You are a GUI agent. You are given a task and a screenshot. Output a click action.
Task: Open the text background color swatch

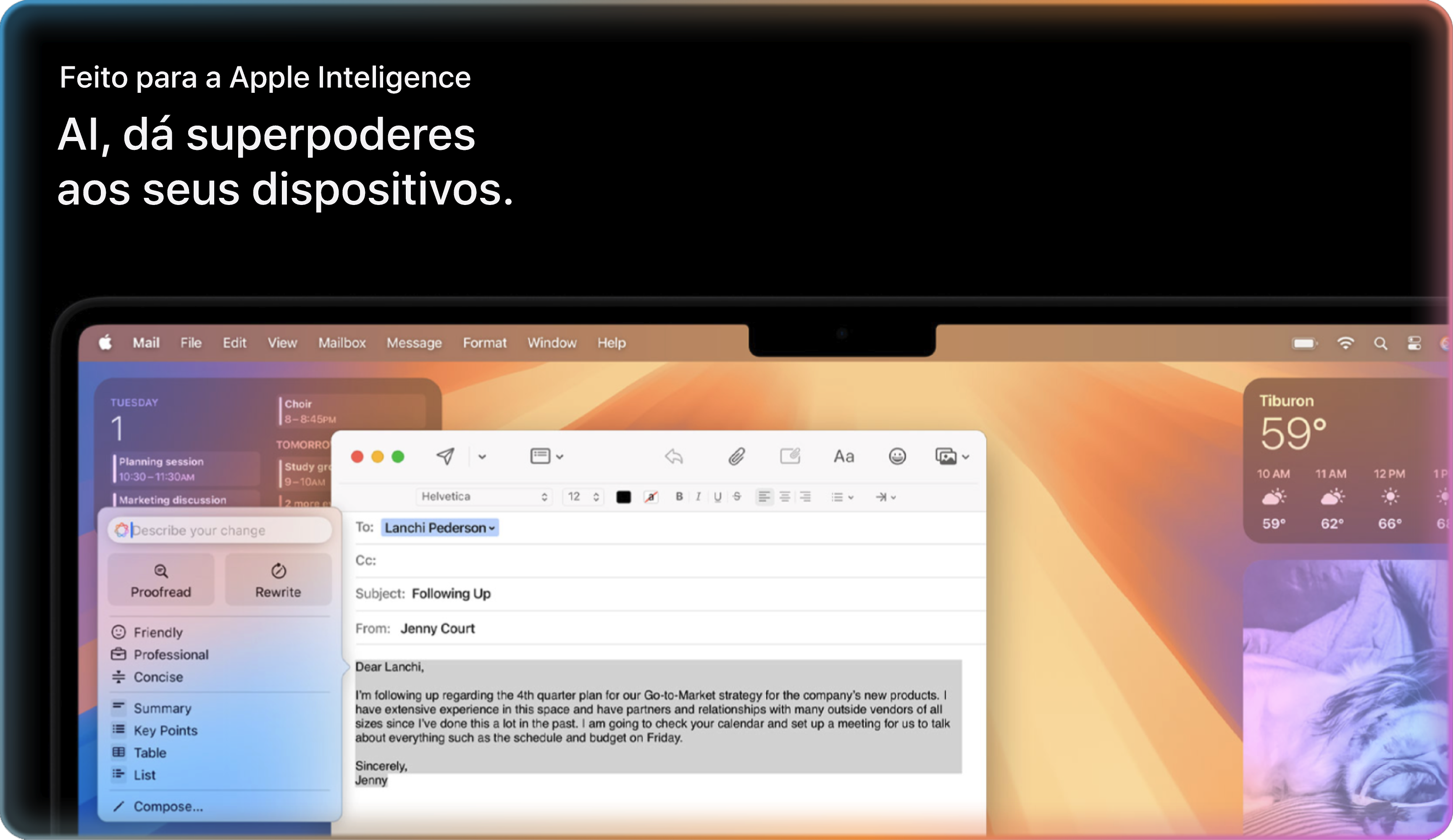(651, 497)
